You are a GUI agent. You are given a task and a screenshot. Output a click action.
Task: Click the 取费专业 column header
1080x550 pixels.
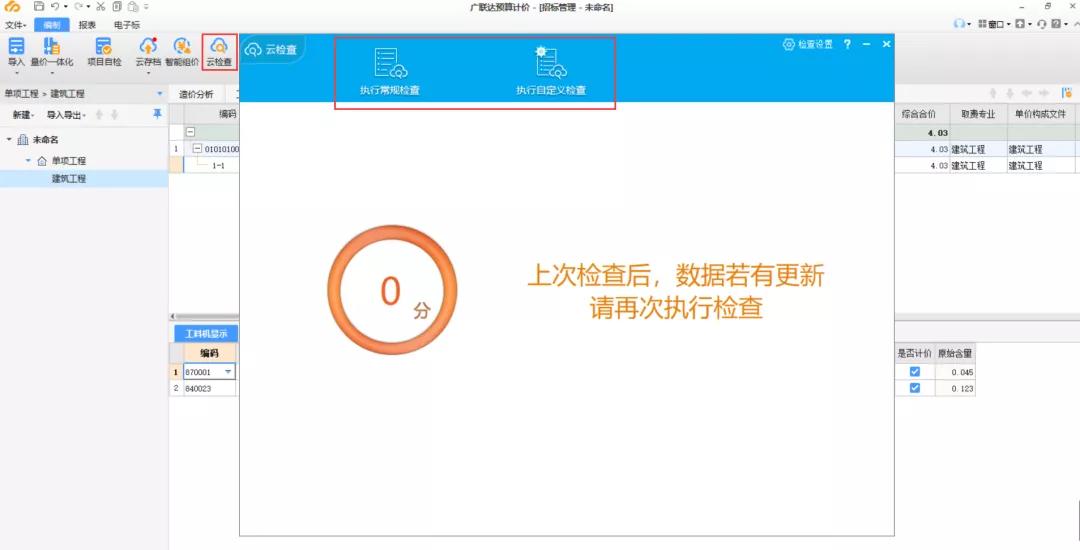coord(978,114)
